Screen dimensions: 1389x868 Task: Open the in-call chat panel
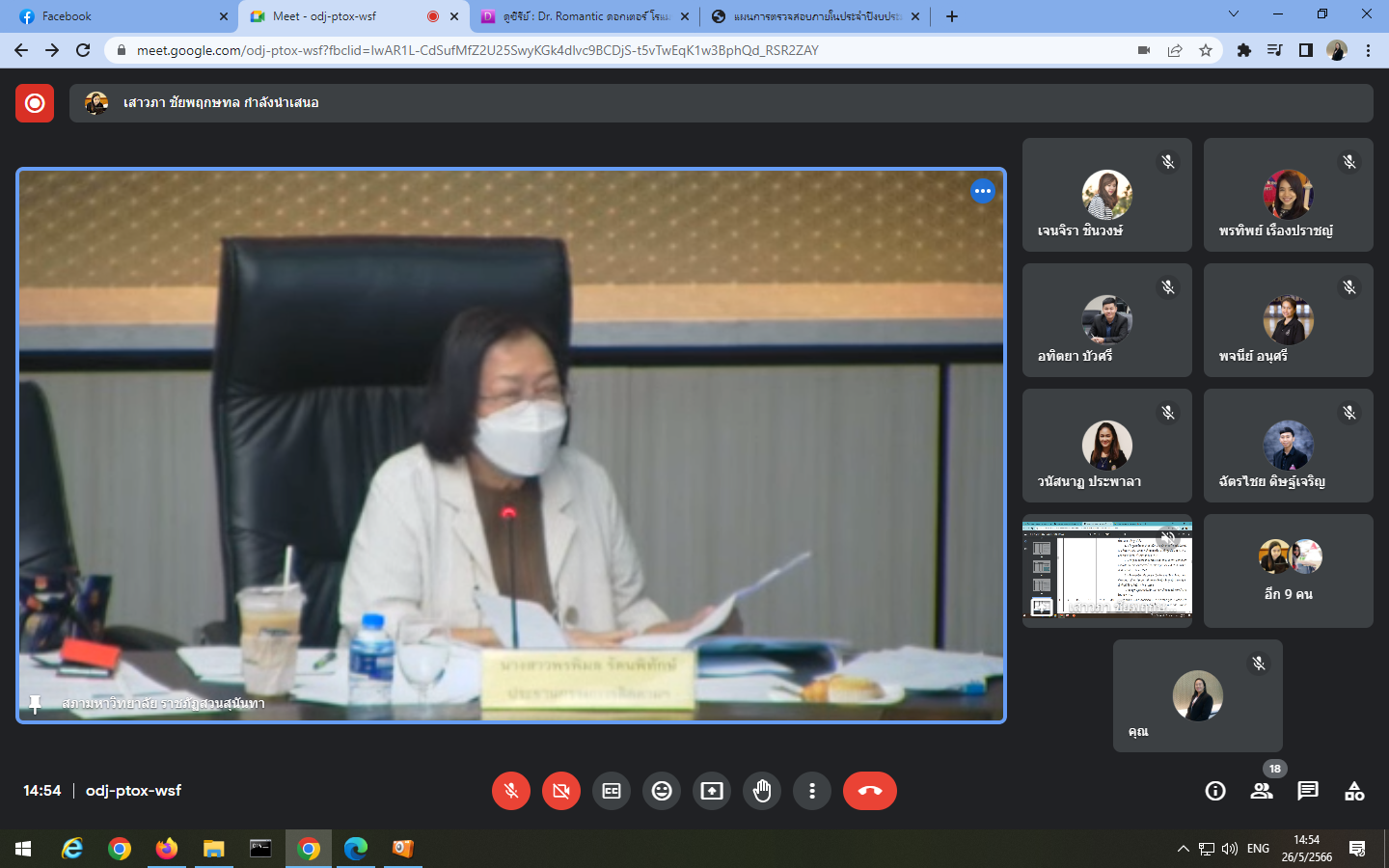pyautogui.click(x=1308, y=791)
